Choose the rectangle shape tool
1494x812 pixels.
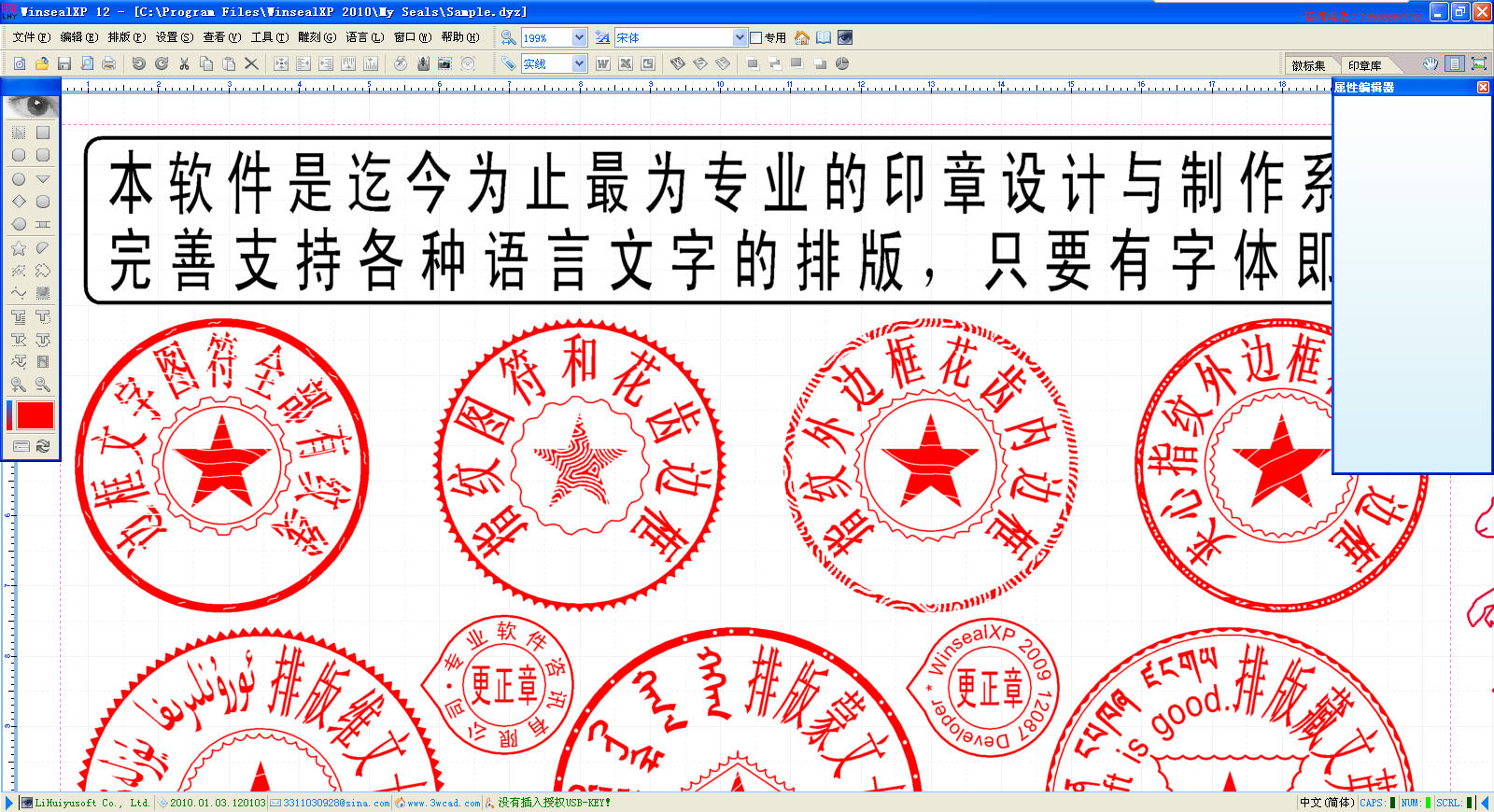(x=43, y=133)
